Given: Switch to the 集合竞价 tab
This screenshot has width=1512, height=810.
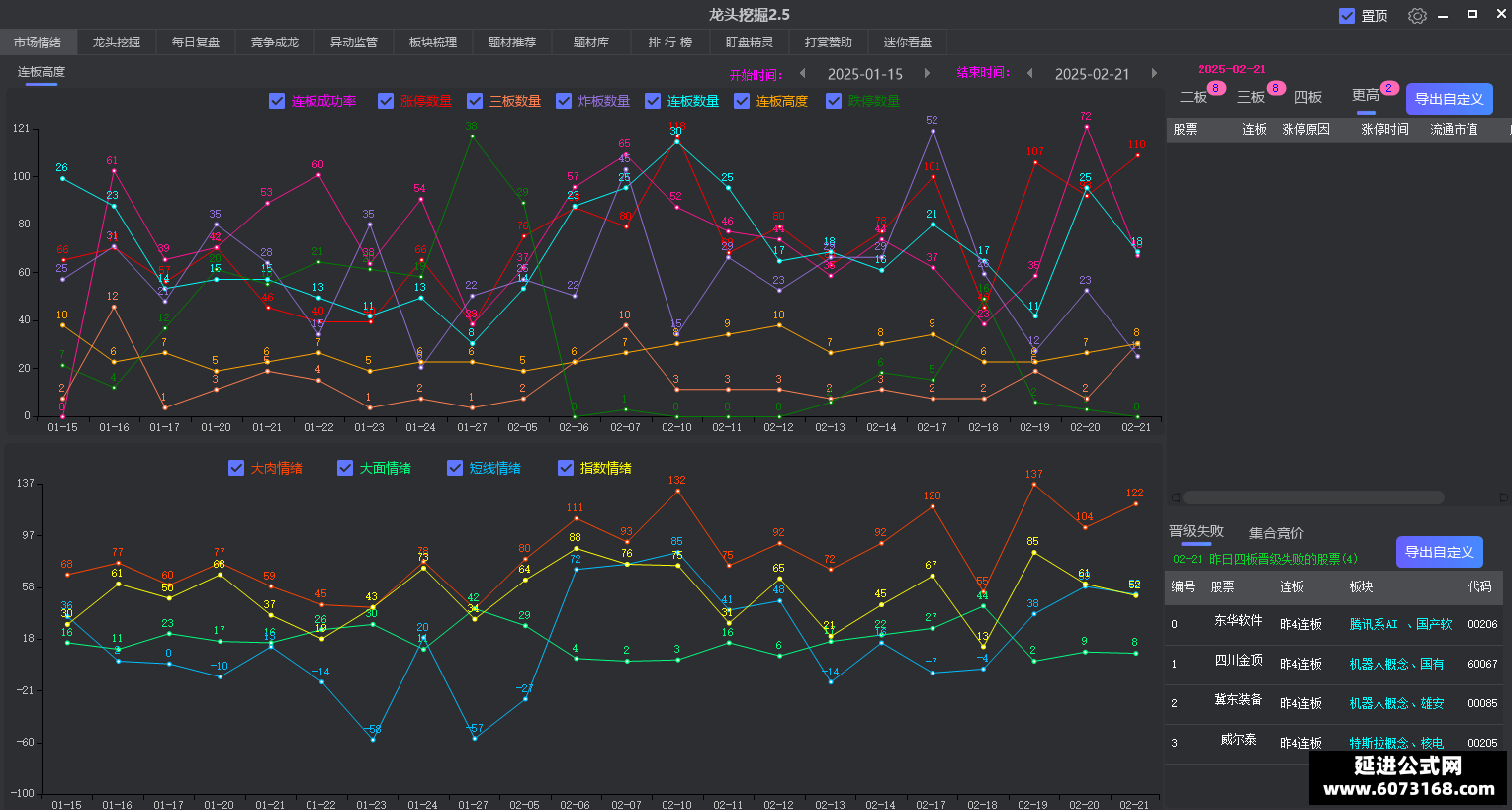Looking at the screenshot, I should (1276, 533).
